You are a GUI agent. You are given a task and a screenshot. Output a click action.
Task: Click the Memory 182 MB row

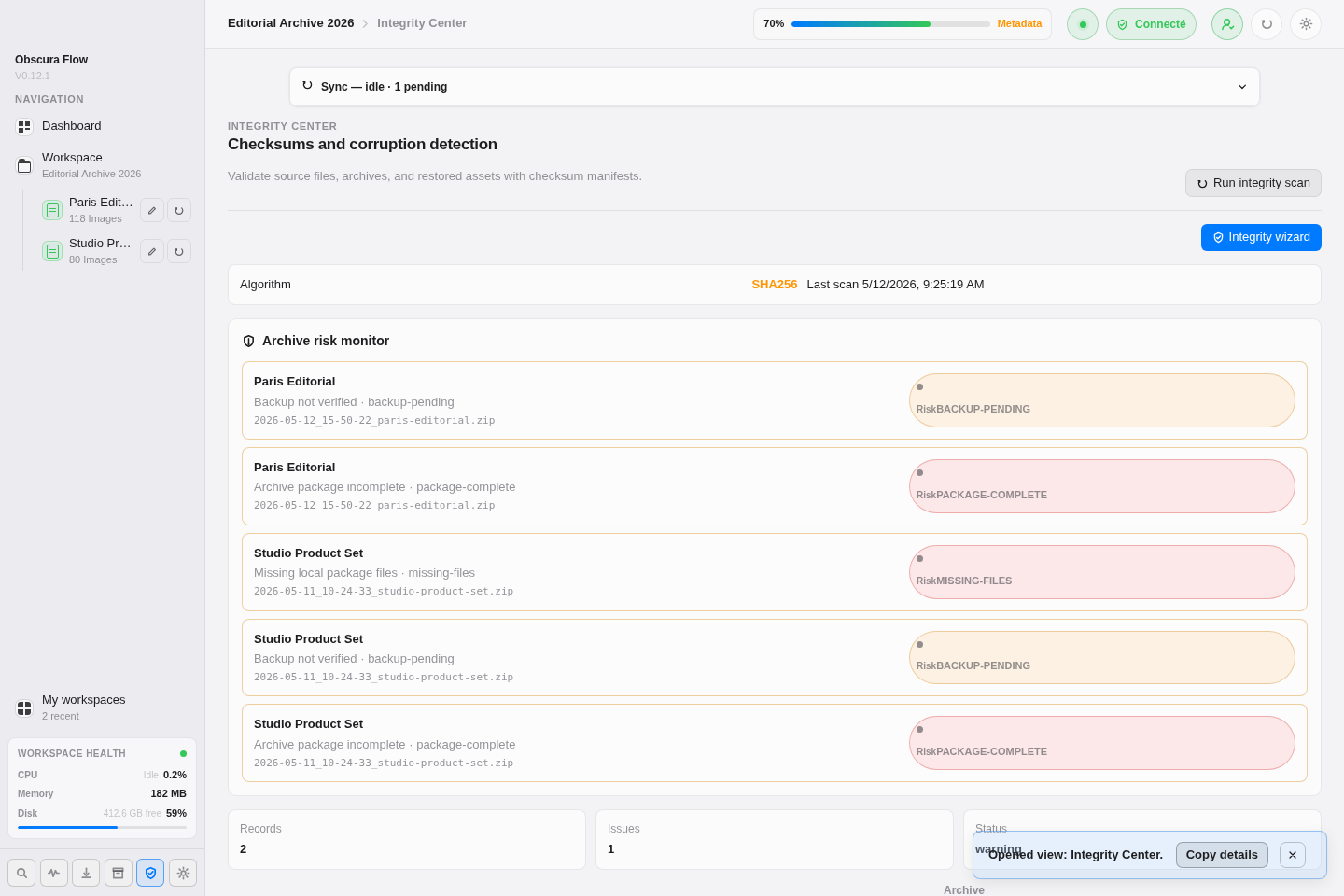pyautogui.click(x=102, y=793)
